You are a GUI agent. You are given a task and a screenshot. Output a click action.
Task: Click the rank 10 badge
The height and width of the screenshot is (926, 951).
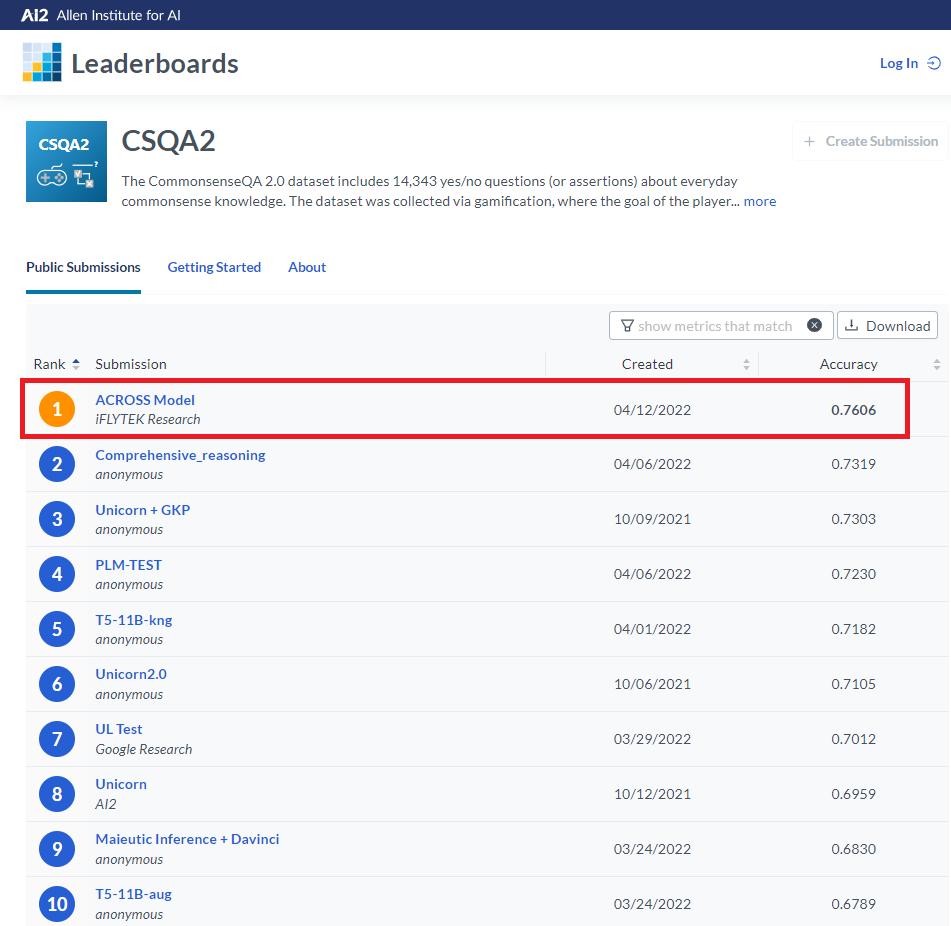click(x=57, y=904)
